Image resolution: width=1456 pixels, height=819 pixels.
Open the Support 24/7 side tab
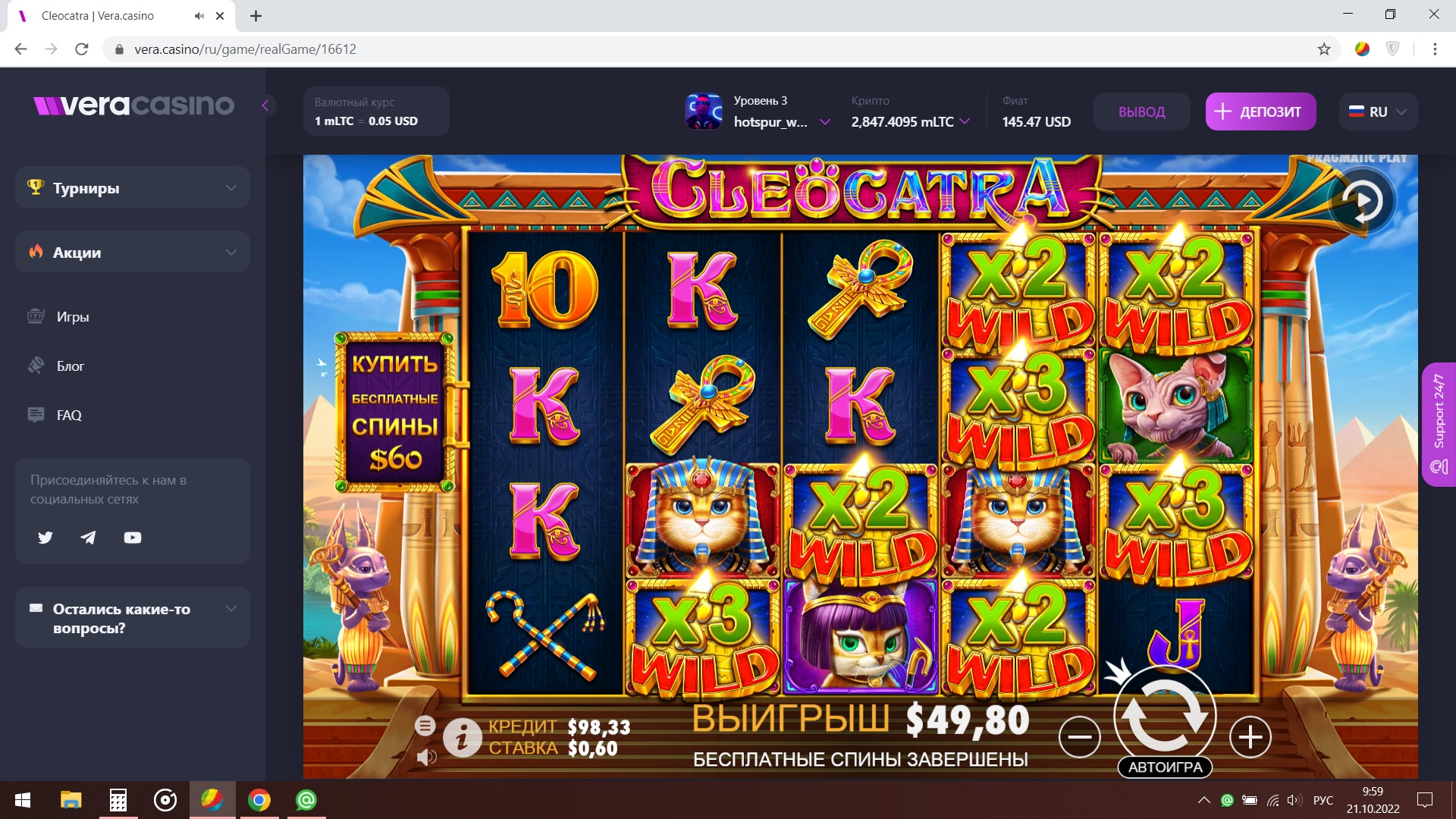pos(1439,424)
